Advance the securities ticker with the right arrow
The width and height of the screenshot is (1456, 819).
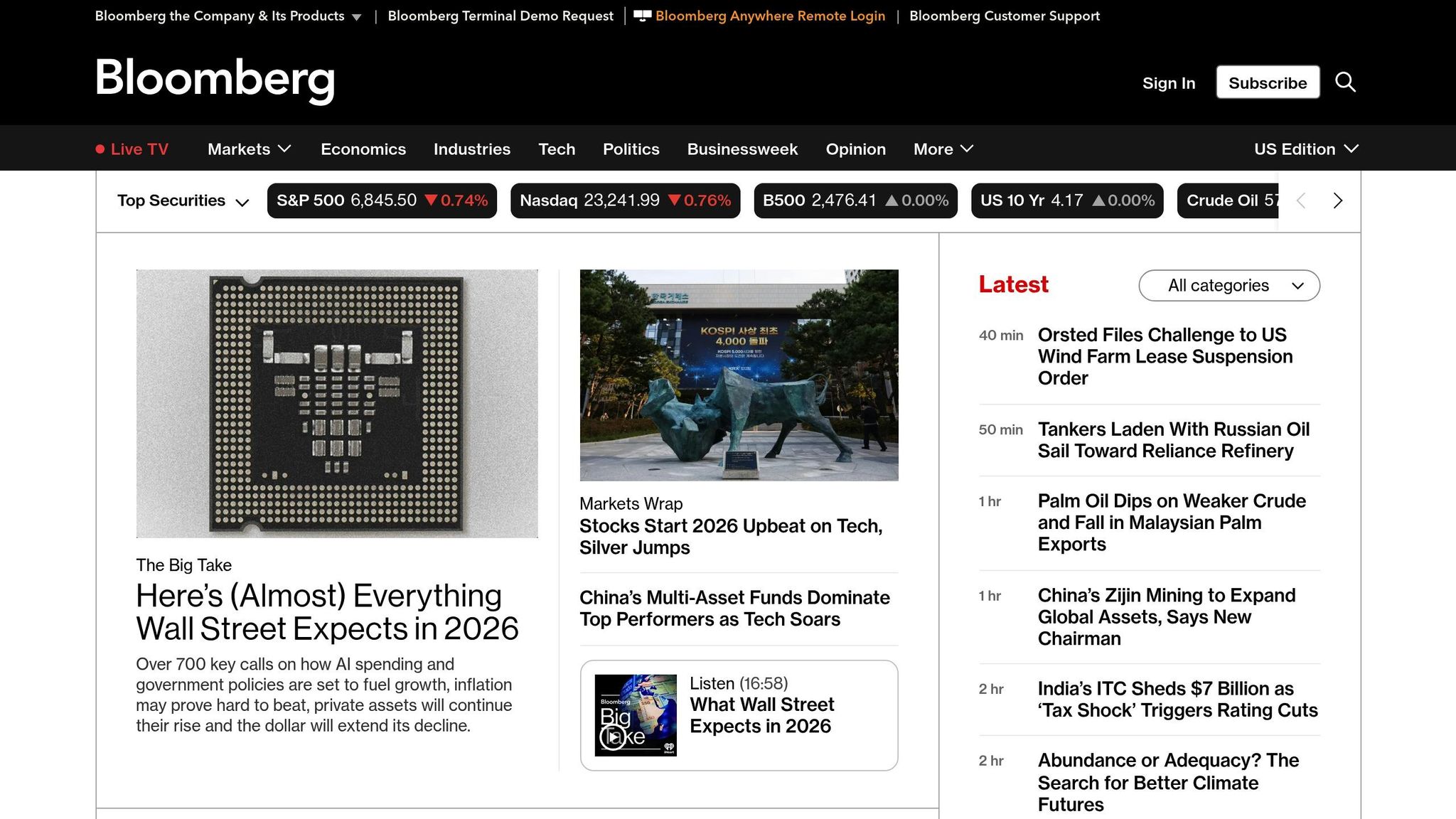[x=1337, y=200]
